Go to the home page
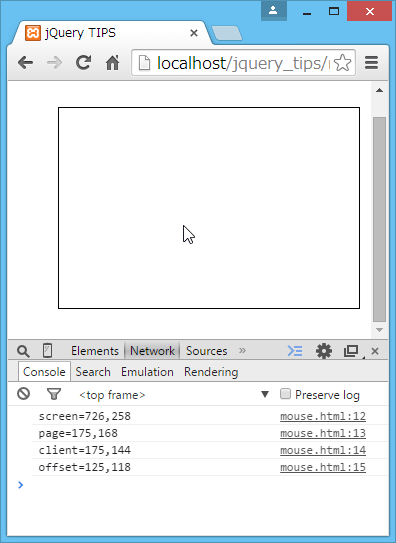This screenshot has height=543, width=396. [112, 63]
